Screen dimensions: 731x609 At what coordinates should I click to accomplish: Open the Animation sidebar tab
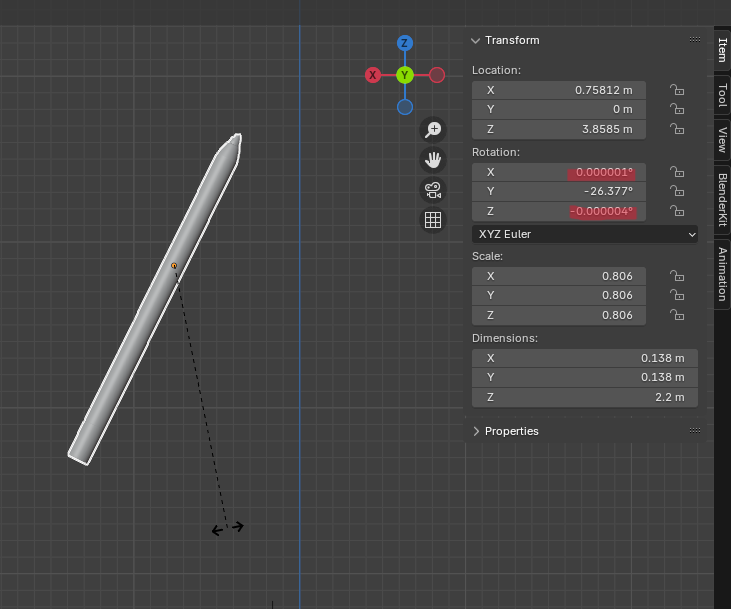722,274
